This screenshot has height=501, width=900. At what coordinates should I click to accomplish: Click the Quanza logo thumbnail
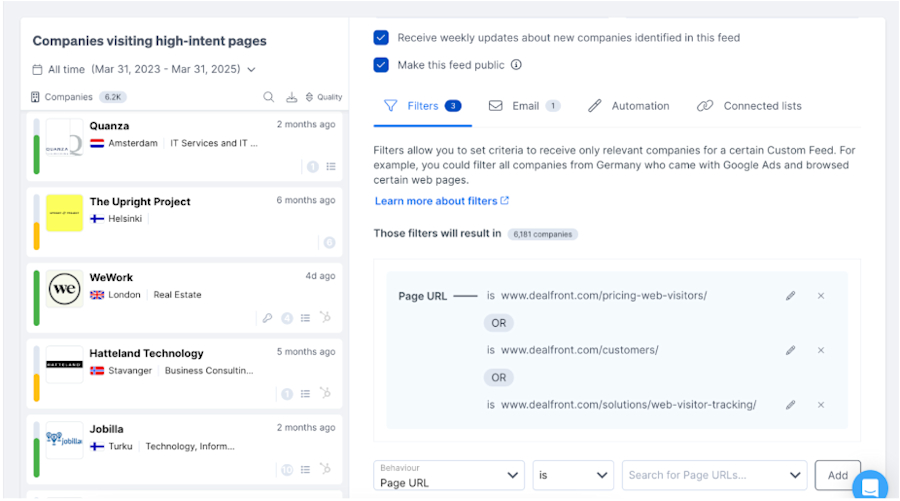pos(64,137)
